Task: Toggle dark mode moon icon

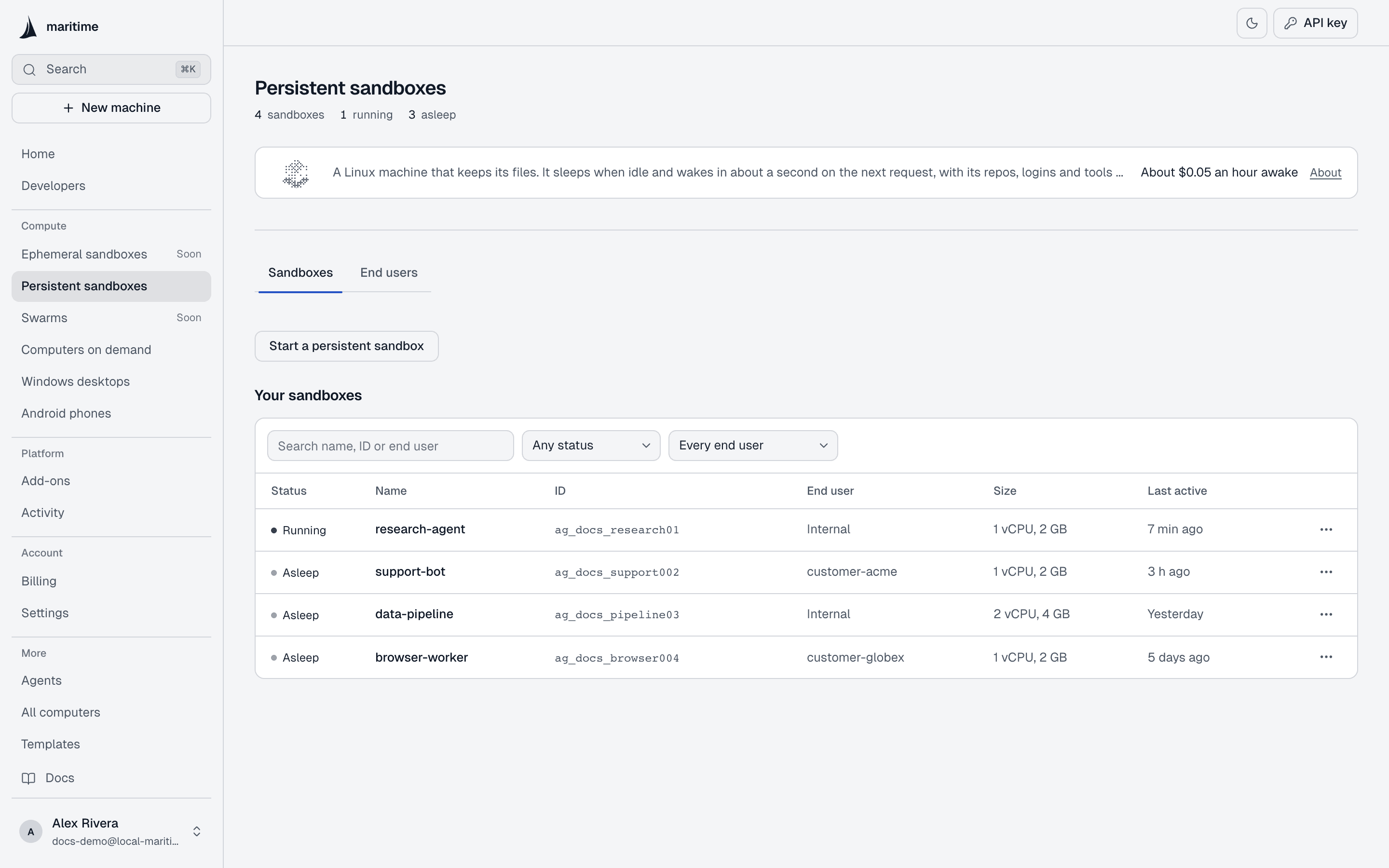Action: pyautogui.click(x=1251, y=23)
